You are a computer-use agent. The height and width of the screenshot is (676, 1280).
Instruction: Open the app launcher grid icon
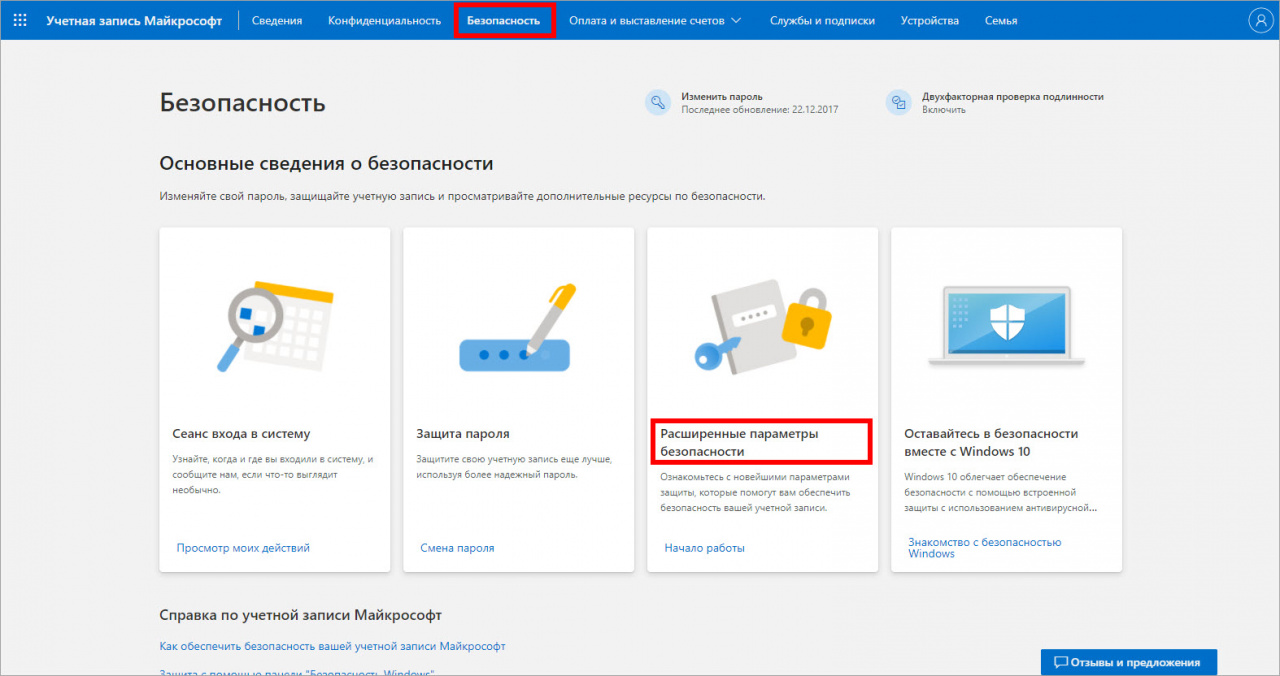[20, 20]
